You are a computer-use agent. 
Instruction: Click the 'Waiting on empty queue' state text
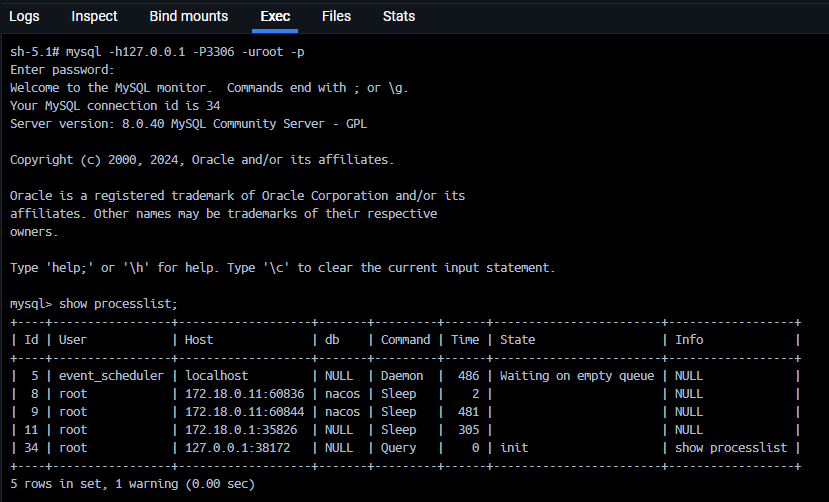[x=577, y=376]
